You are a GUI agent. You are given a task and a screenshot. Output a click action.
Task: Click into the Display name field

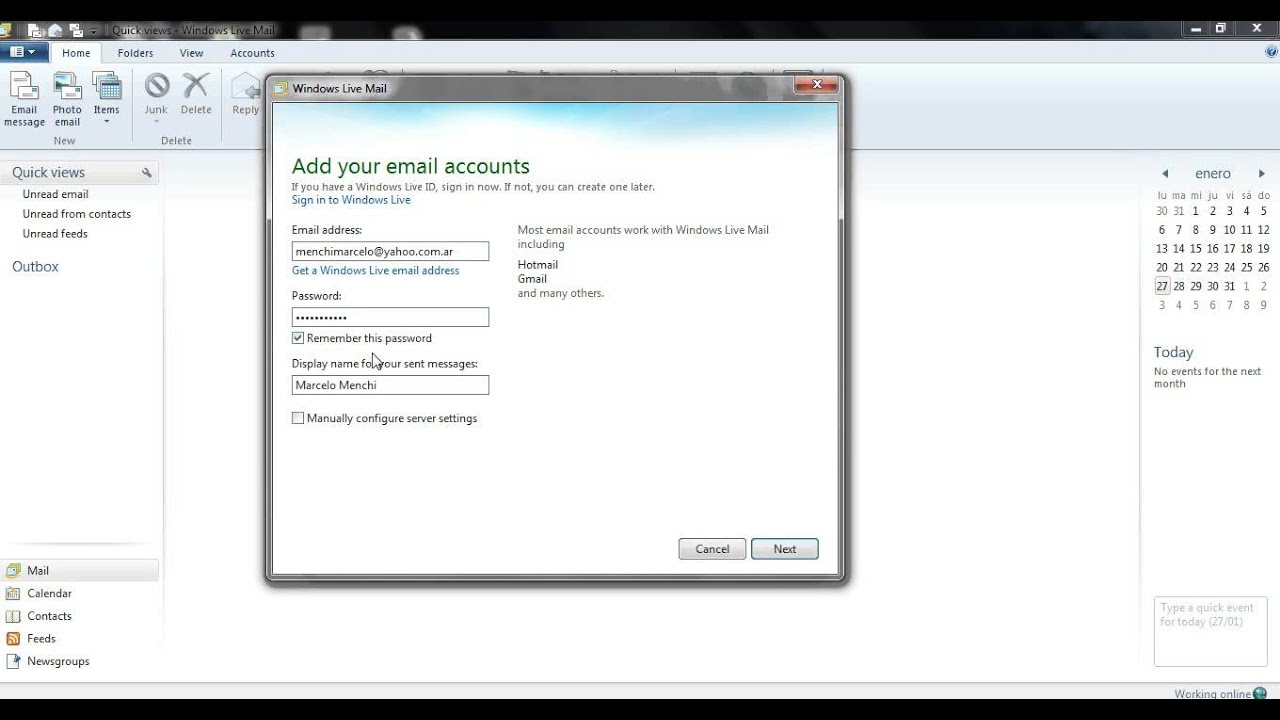click(390, 385)
